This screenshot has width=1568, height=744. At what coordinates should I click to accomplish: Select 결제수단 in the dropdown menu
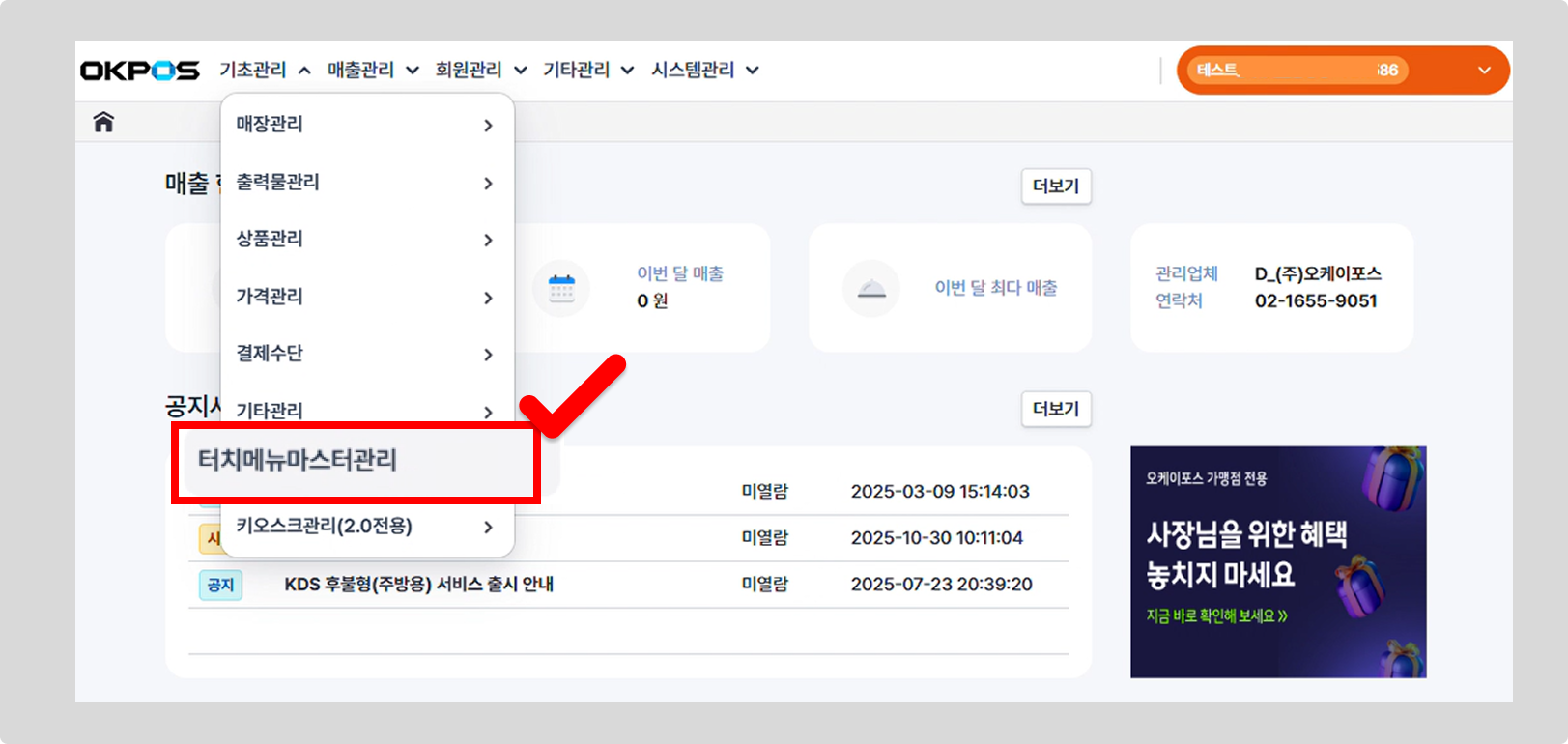(270, 354)
